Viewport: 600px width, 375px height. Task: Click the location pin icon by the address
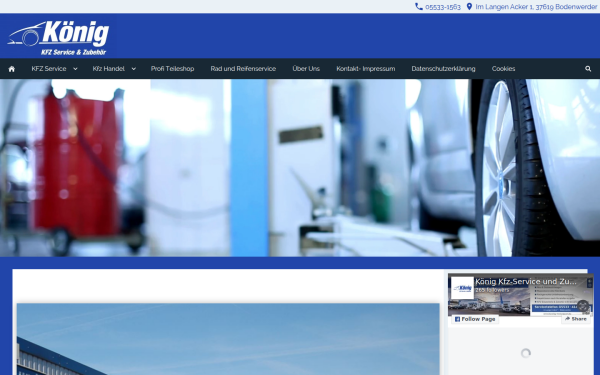[x=469, y=7]
